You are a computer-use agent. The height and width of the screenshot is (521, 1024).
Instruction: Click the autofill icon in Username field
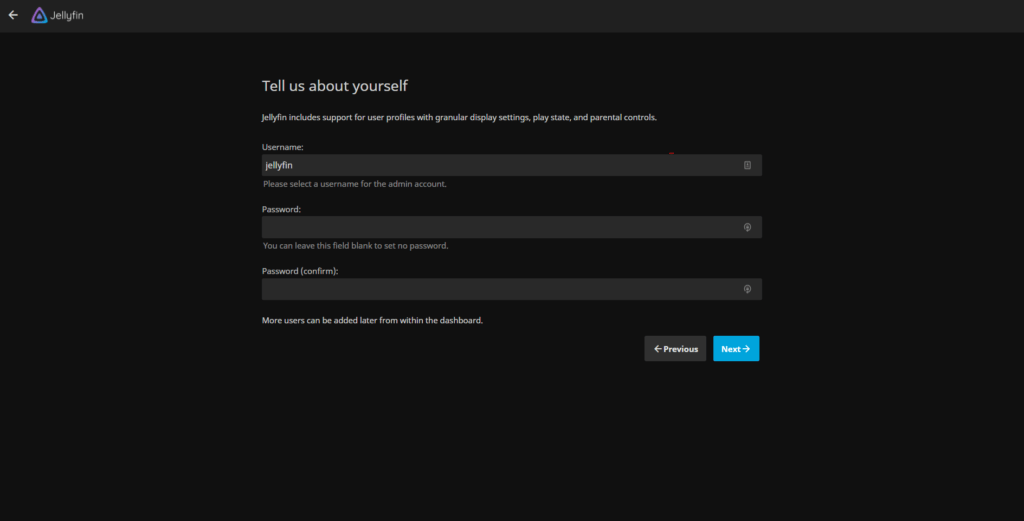(747, 165)
